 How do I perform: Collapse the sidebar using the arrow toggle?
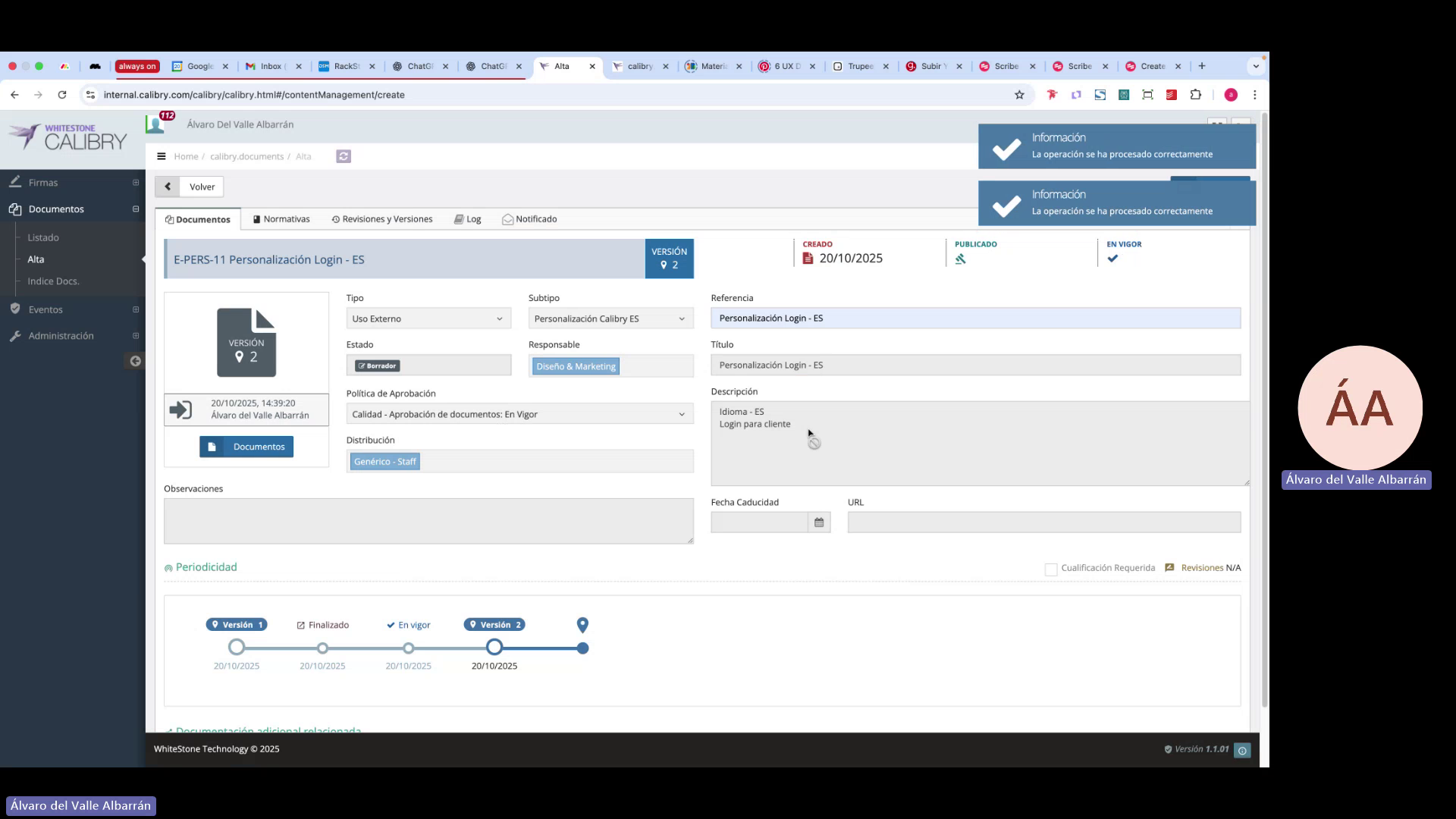click(134, 361)
